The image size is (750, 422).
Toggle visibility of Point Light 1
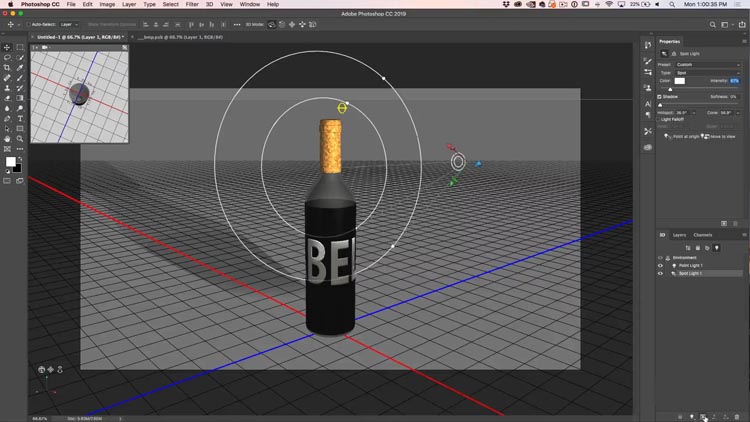(661, 266)
